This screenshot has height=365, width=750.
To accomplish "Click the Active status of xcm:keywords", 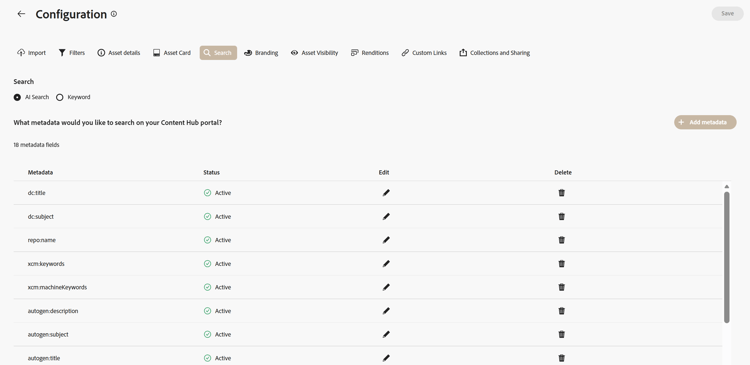I will point(217,264).
